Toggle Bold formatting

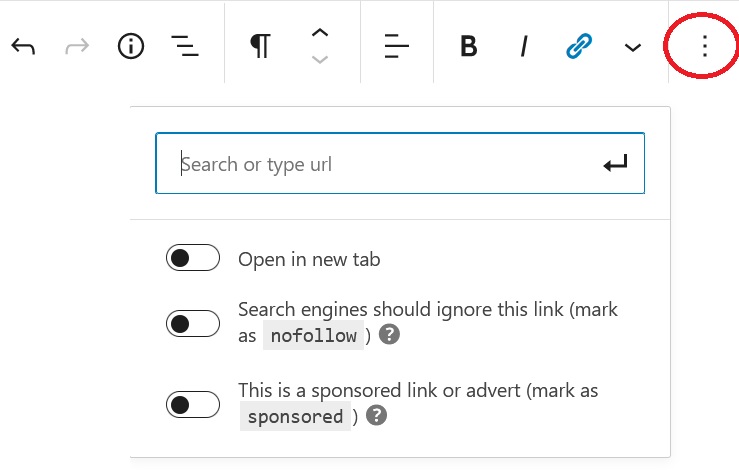468,46
